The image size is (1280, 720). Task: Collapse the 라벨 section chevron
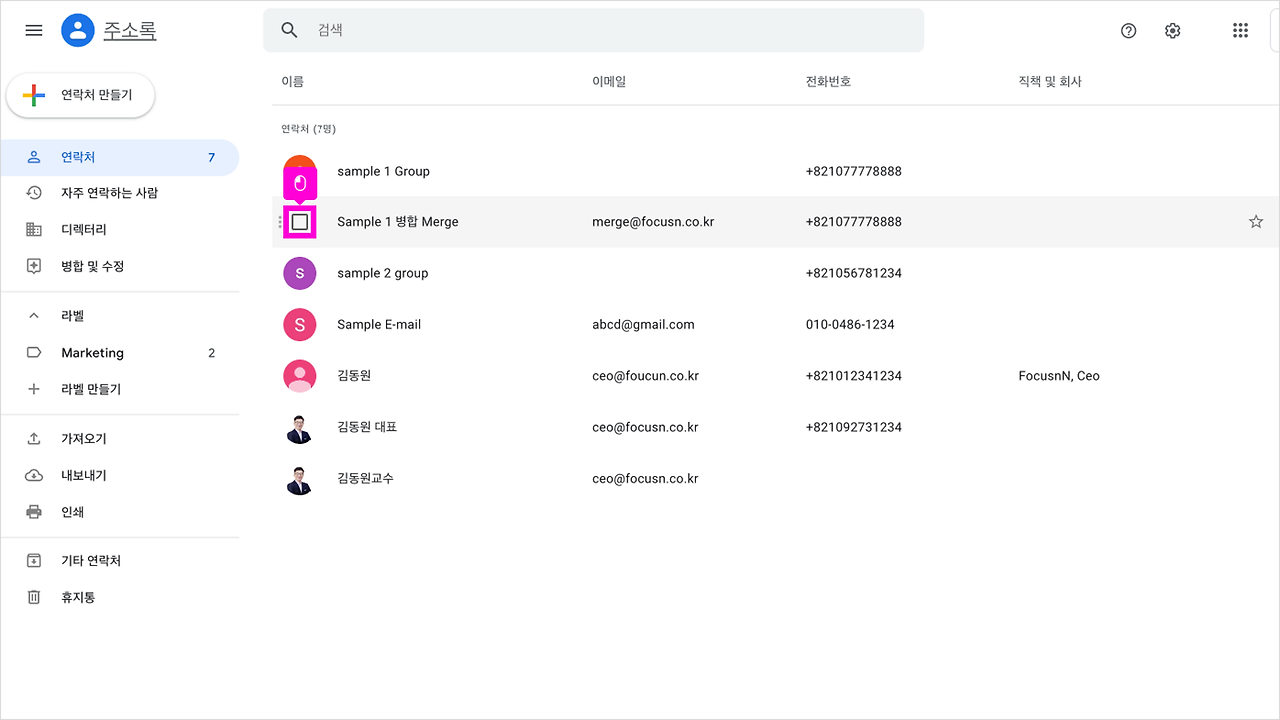pyautogui.click(x=33, y=315)
